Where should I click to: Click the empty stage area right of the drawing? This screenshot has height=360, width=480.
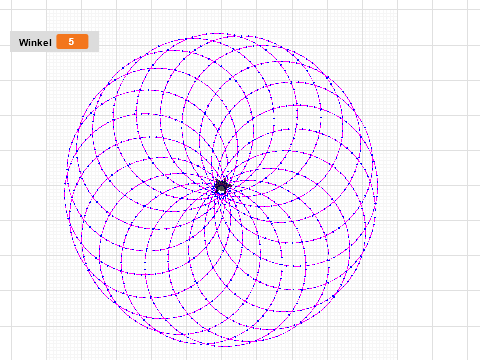[430, 187]
